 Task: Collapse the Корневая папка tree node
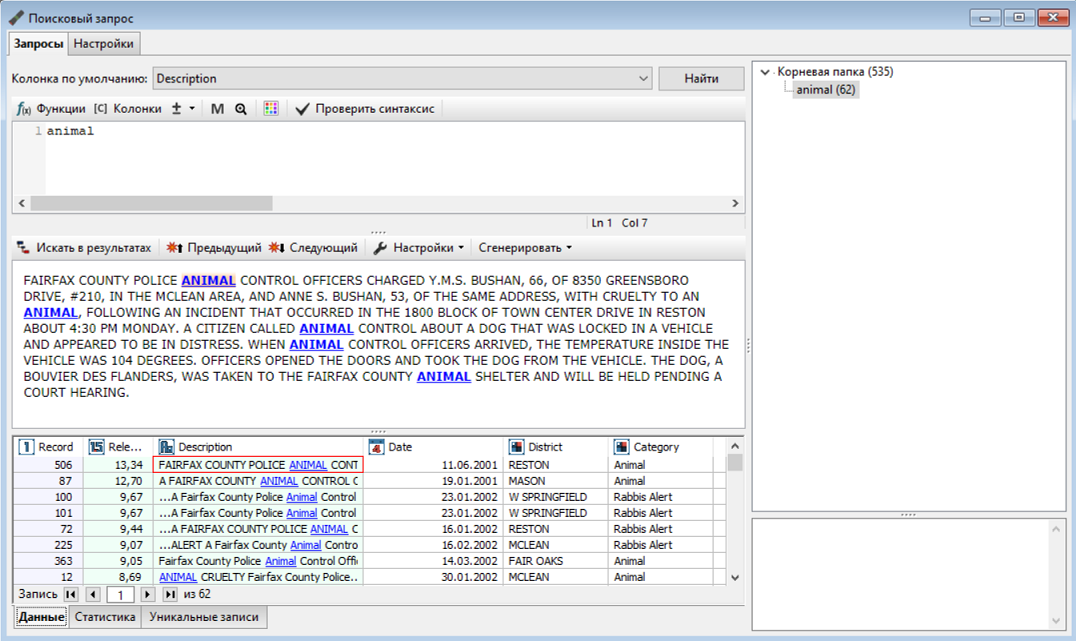coord(765,71)
